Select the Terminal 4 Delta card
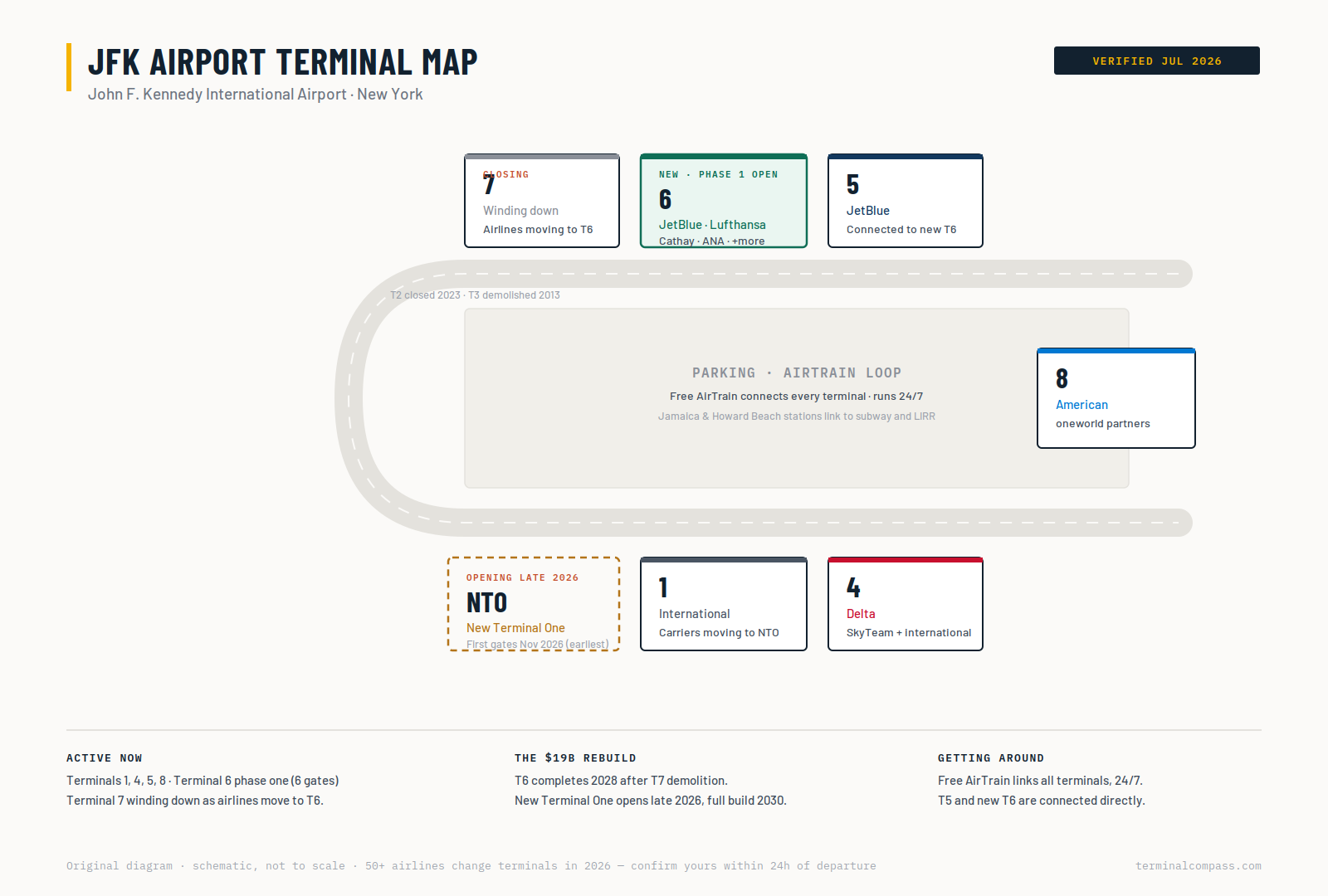1328x896 pixels. 906,604
